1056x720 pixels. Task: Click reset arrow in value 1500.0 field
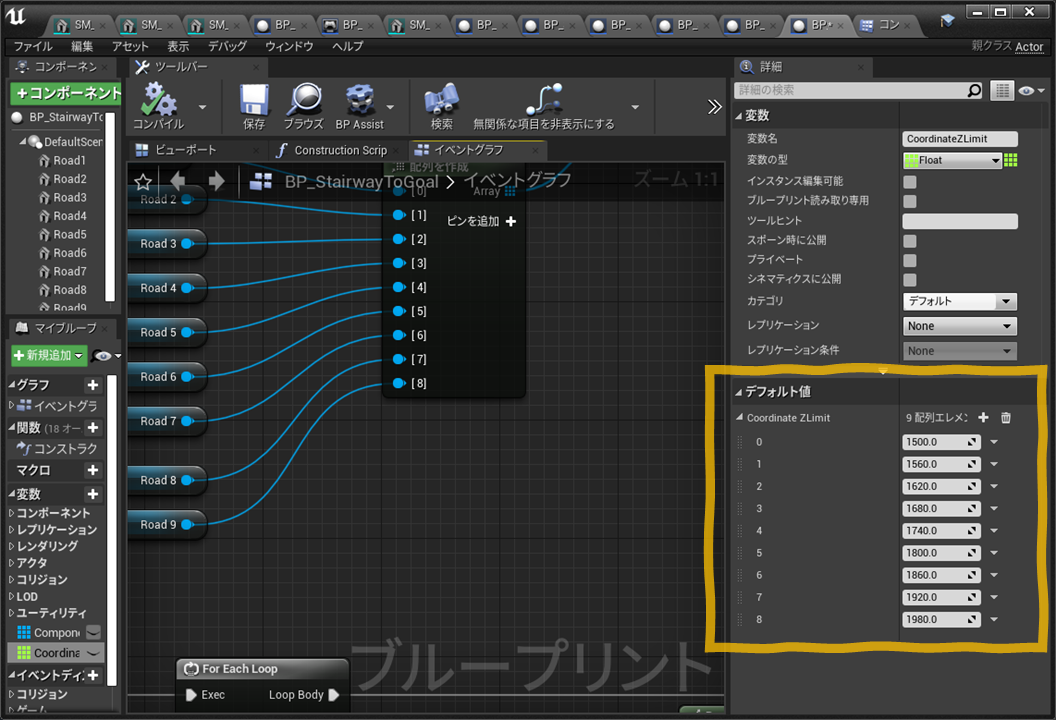[972, 442]
